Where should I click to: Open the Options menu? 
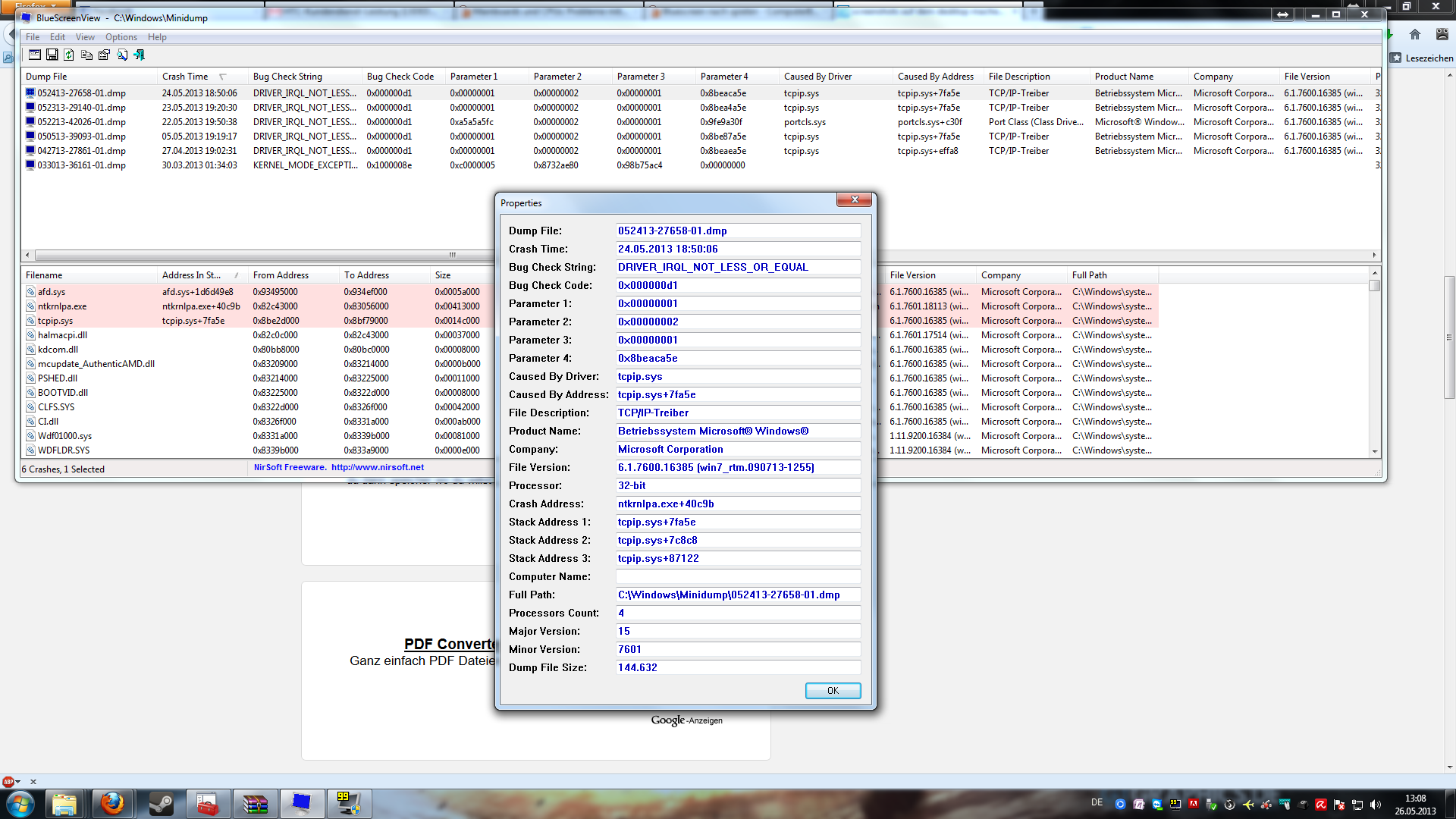coord(121,37)
